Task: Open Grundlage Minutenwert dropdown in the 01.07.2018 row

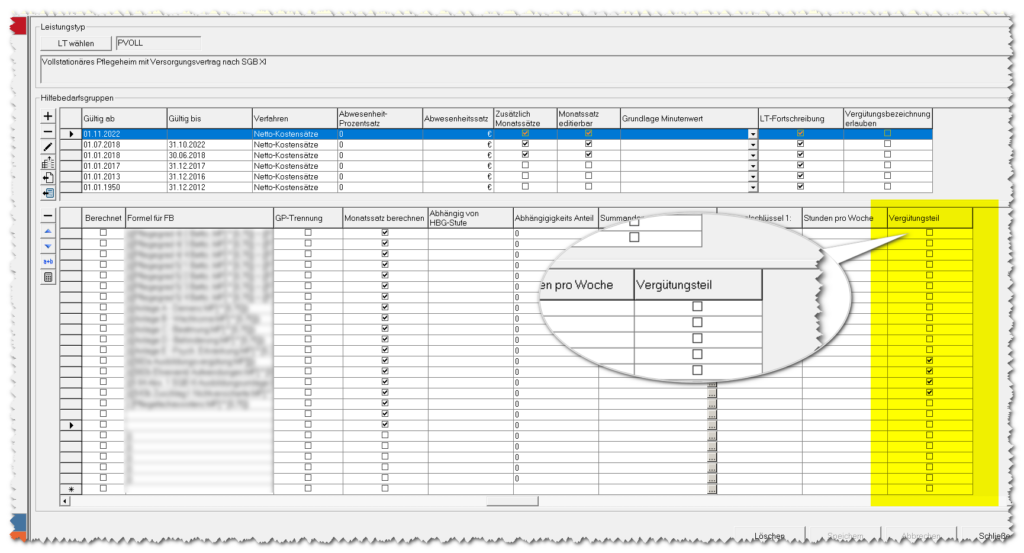Action: tap(752, 145)
